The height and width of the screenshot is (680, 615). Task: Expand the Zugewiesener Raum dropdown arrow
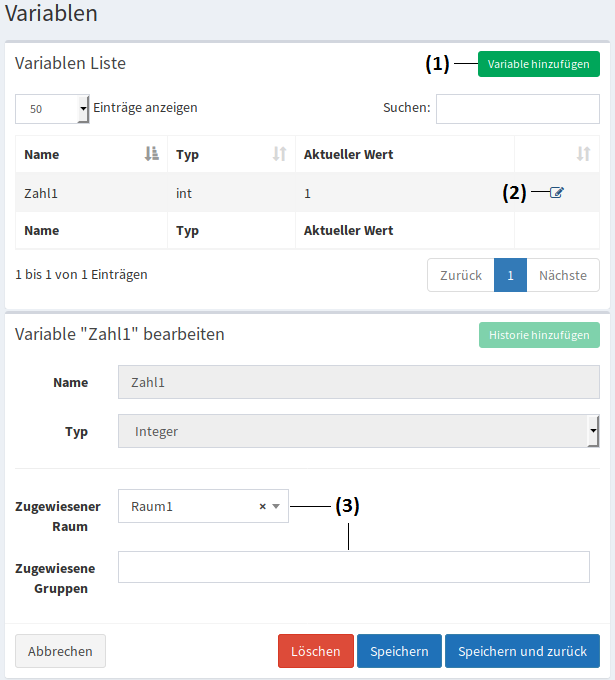(x=277, y=507)
